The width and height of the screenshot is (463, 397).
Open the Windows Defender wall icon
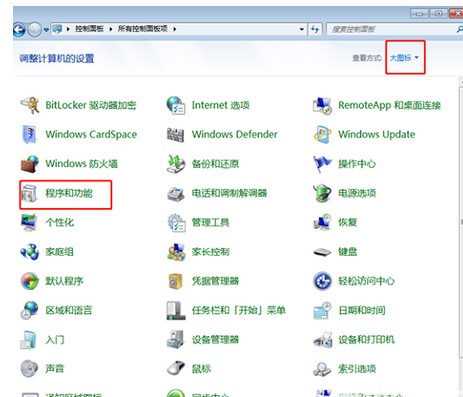pos(176,134)
